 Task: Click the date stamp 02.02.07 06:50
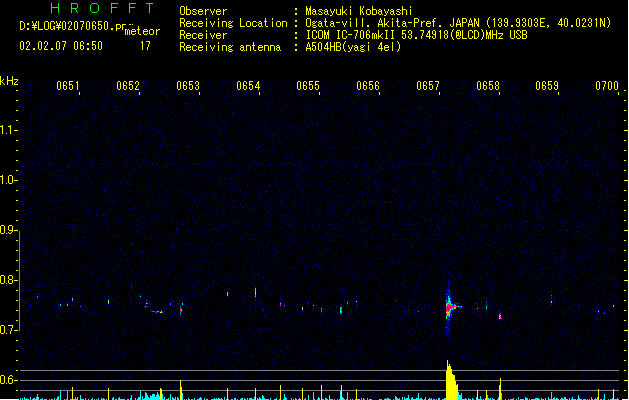point(61,46)
